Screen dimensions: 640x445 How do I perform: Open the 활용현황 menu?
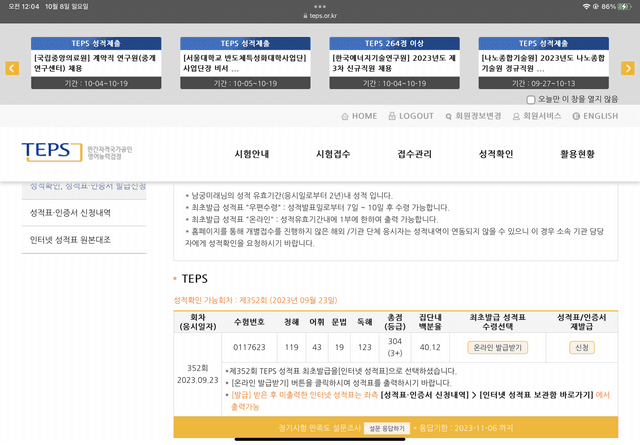[x=577, y=154]
